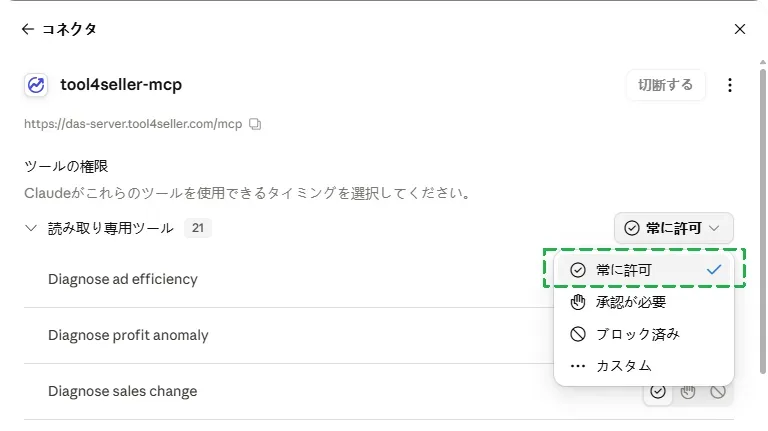Select カスタム option in the menu
This screenshot has height=431, width=768.
pos(644,366)
